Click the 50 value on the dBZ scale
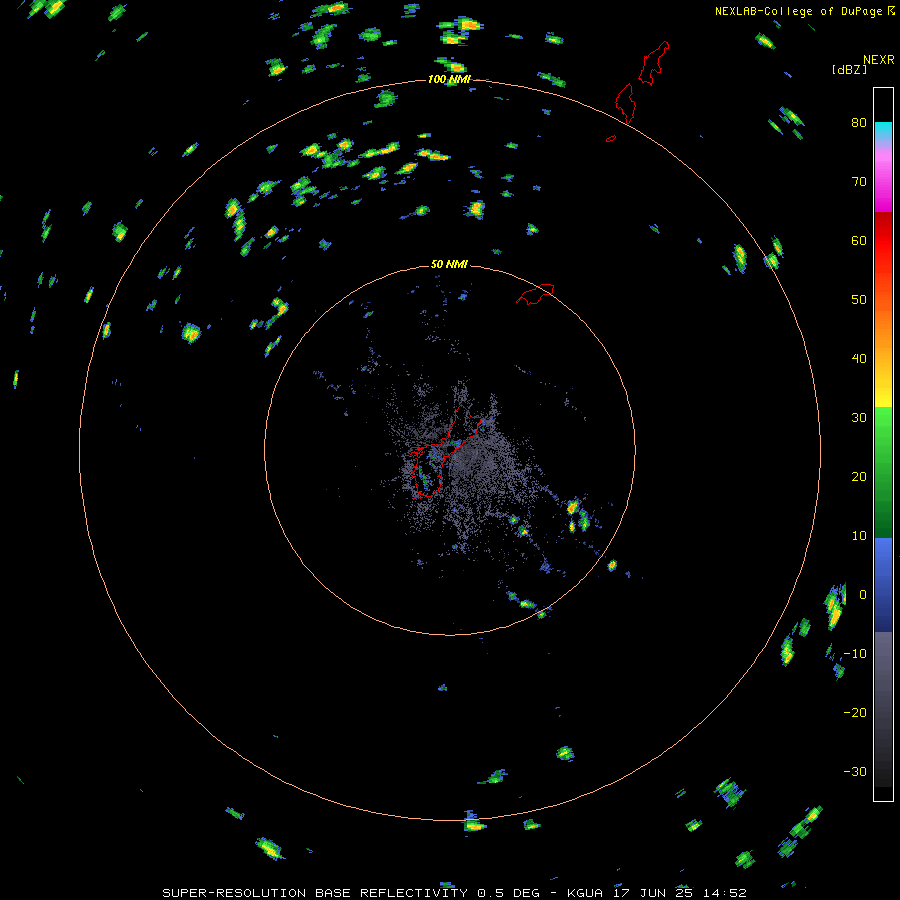The height and width of the screenshot is (900, 900). (x=859, y=300)
